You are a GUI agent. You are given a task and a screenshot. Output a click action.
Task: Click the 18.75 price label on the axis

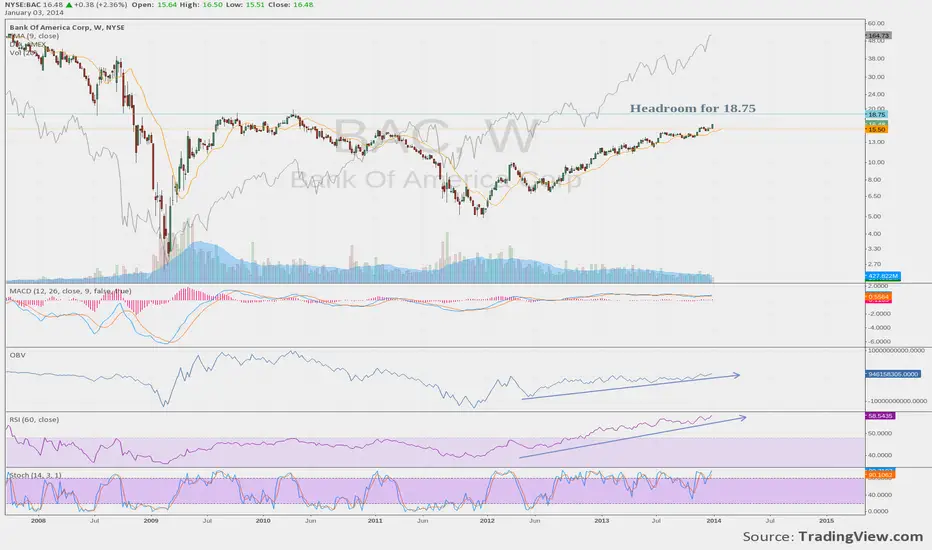[877, 114]
